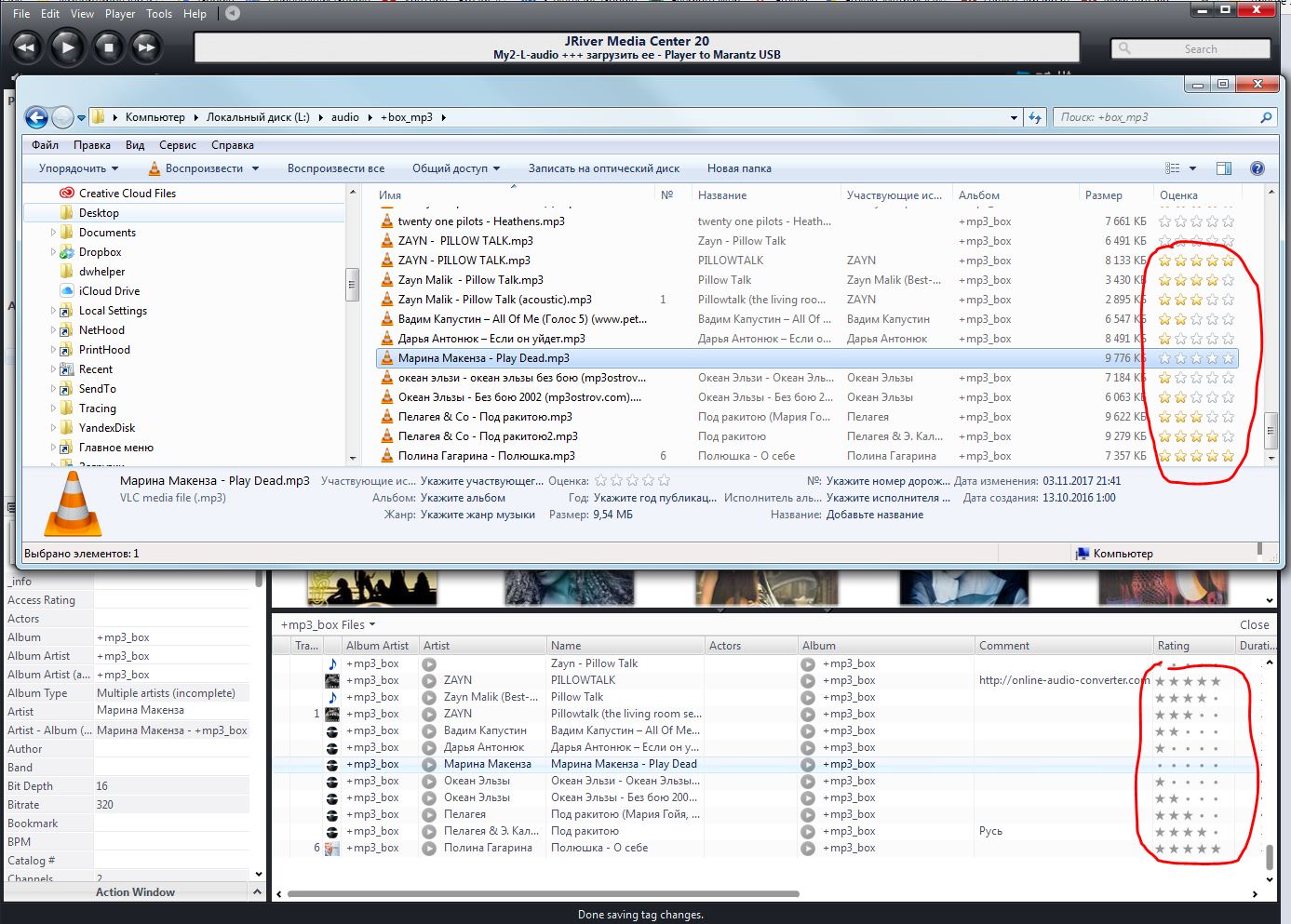The width and height of the screenshot is (1291, 924).
Task: Click the JRiver Stop button
Action: [x=108, y=47]
